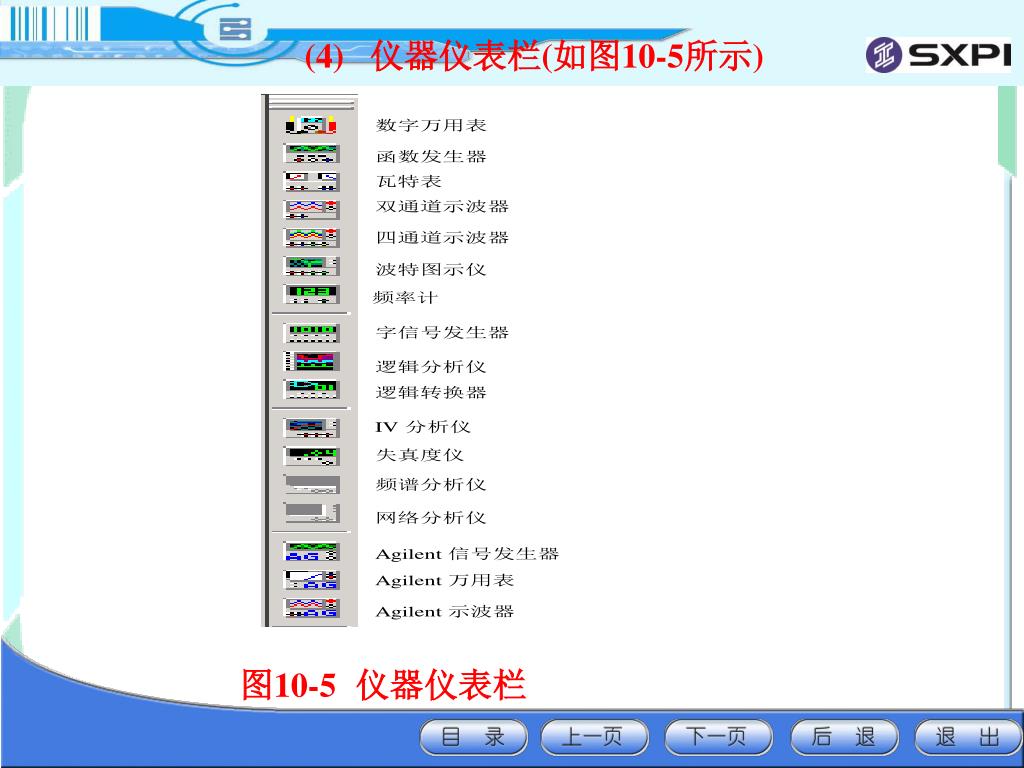Select the frequency counter icon

click(x=311, y=294)
